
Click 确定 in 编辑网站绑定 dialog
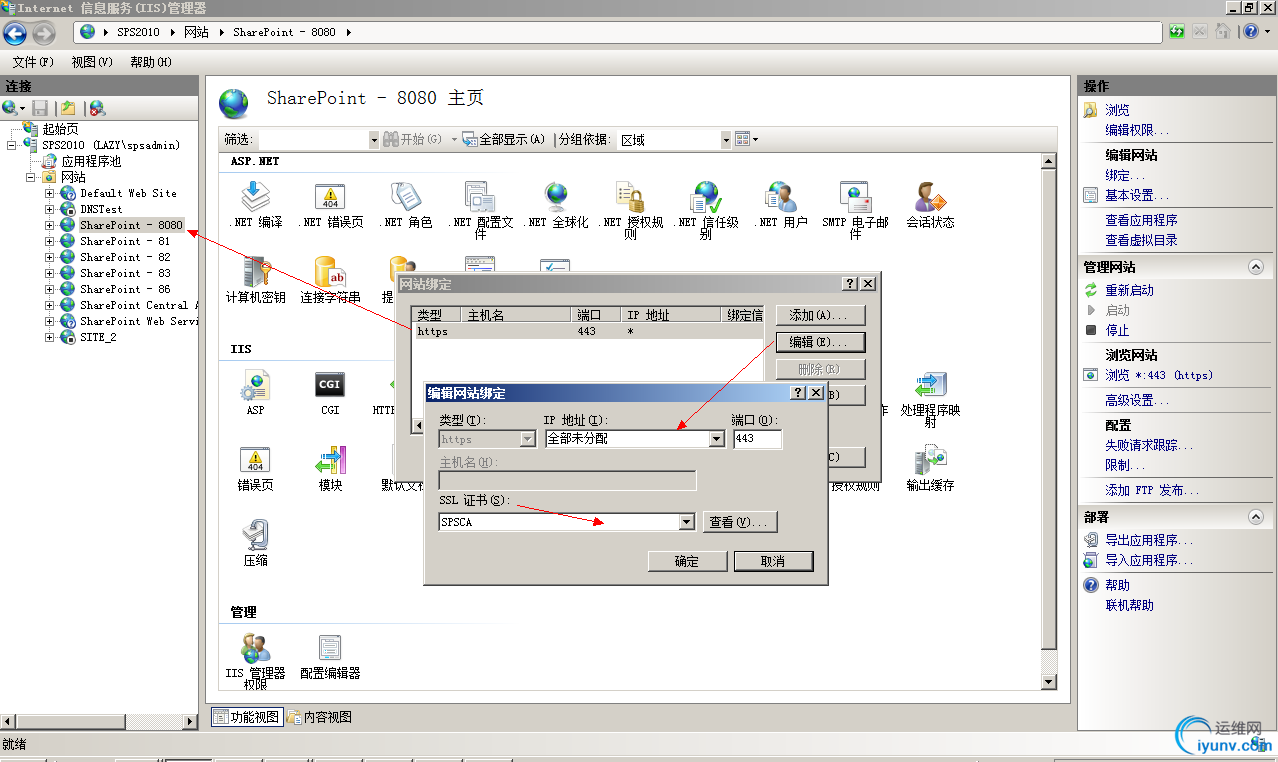coord(687,561)
